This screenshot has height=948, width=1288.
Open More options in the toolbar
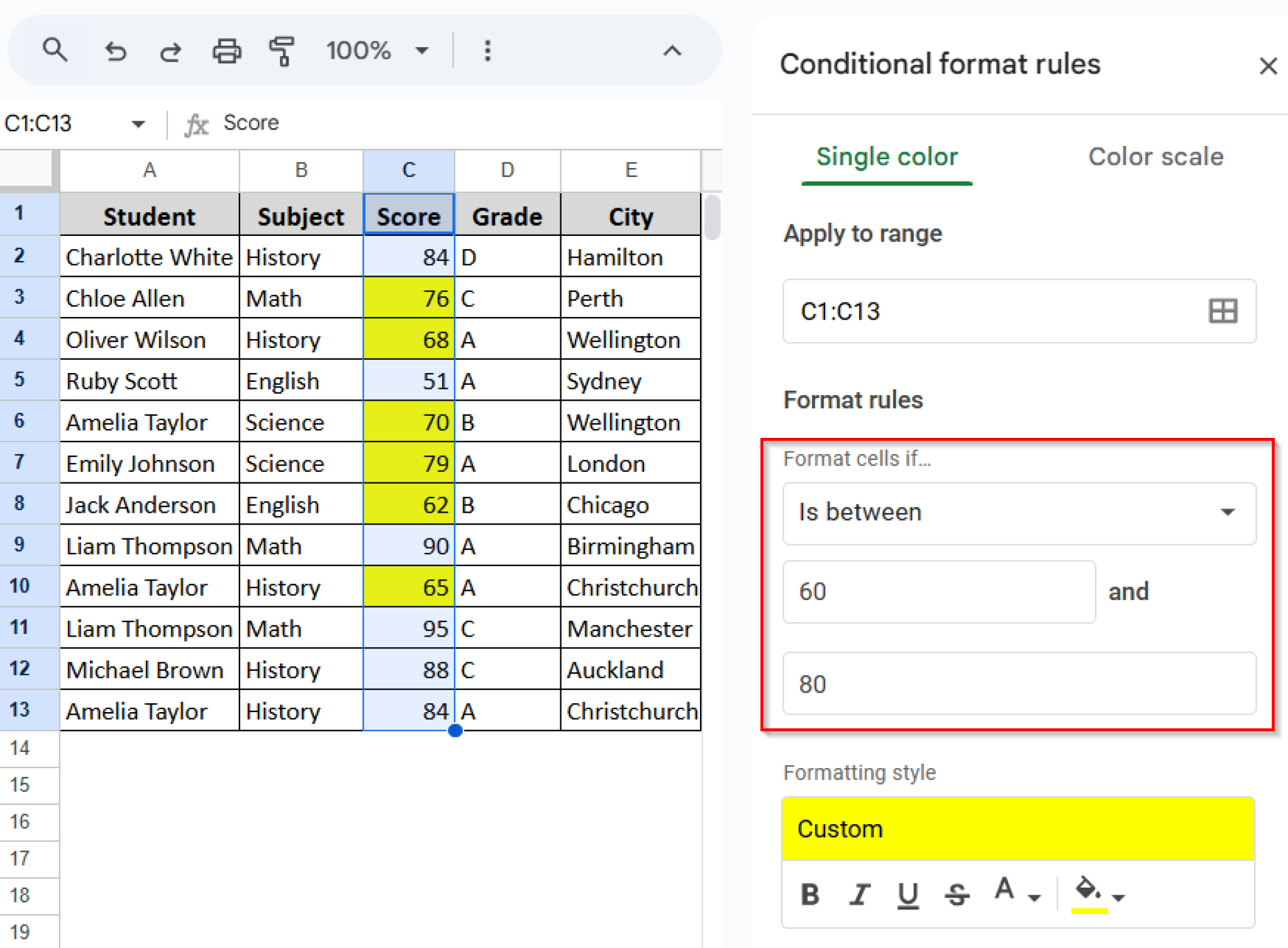tap(487, 50)
